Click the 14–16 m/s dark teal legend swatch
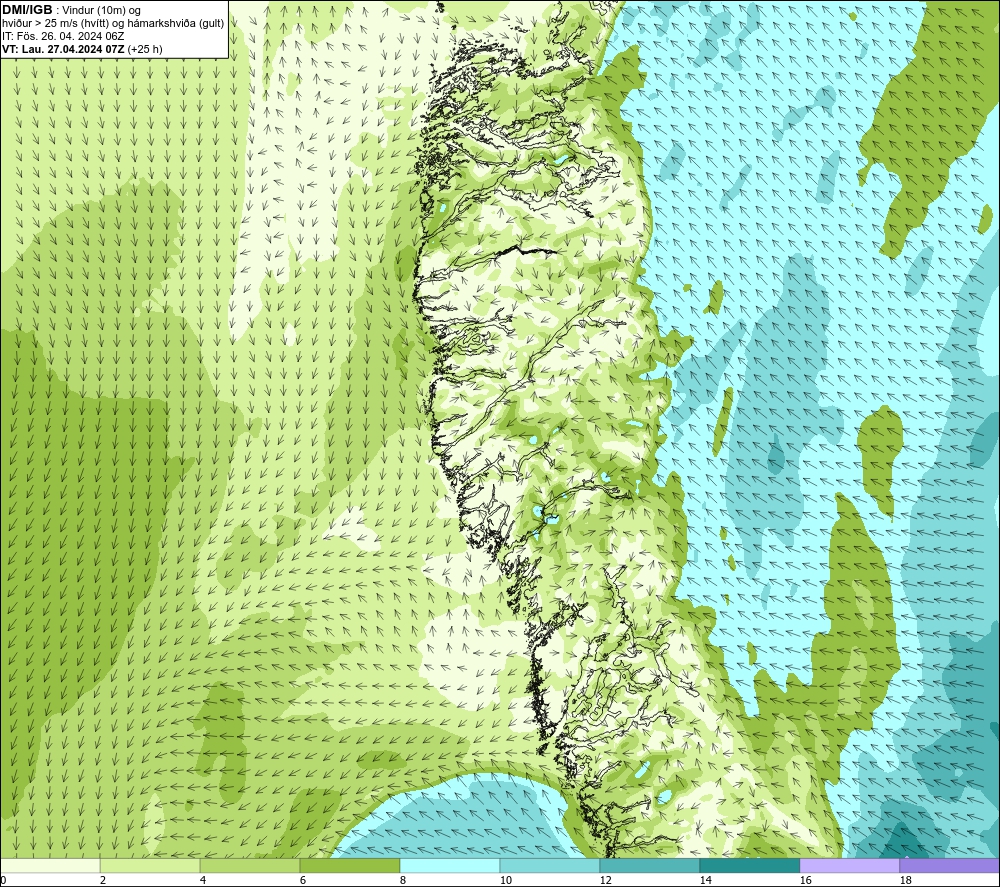 749,865
